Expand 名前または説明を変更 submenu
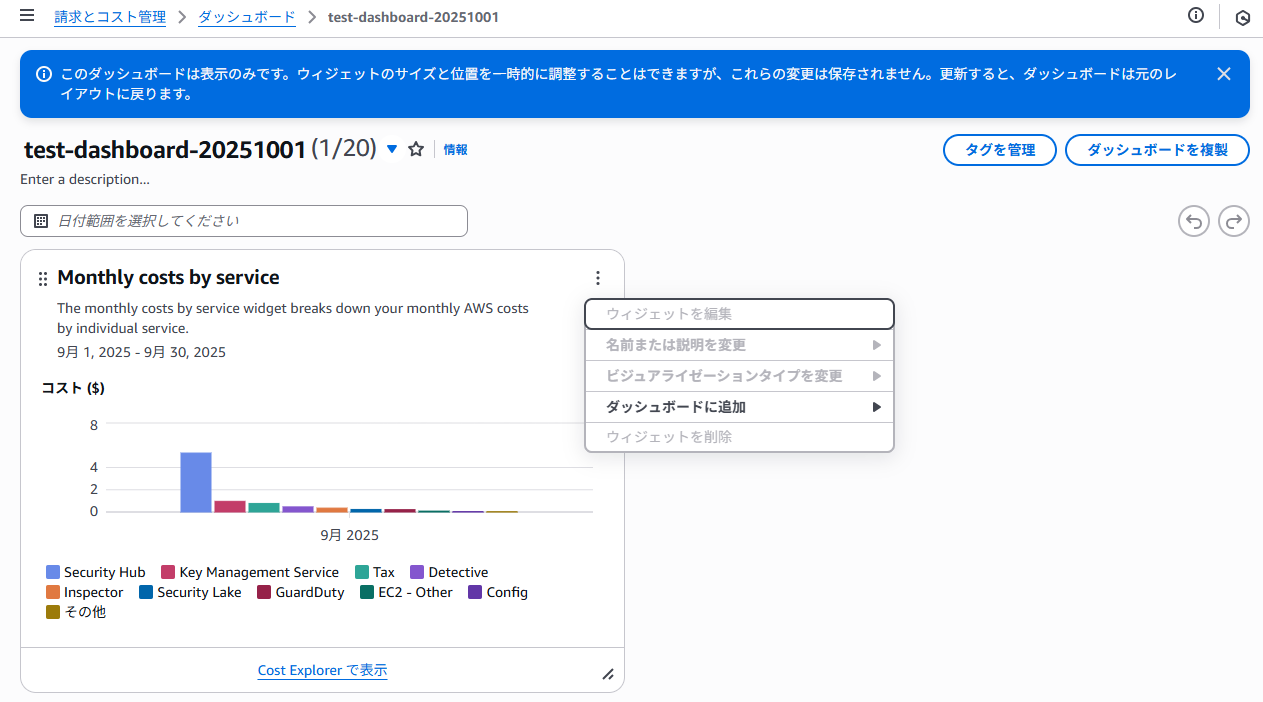This screenshot has height=702, width=1263. click(x=739, y=345)
